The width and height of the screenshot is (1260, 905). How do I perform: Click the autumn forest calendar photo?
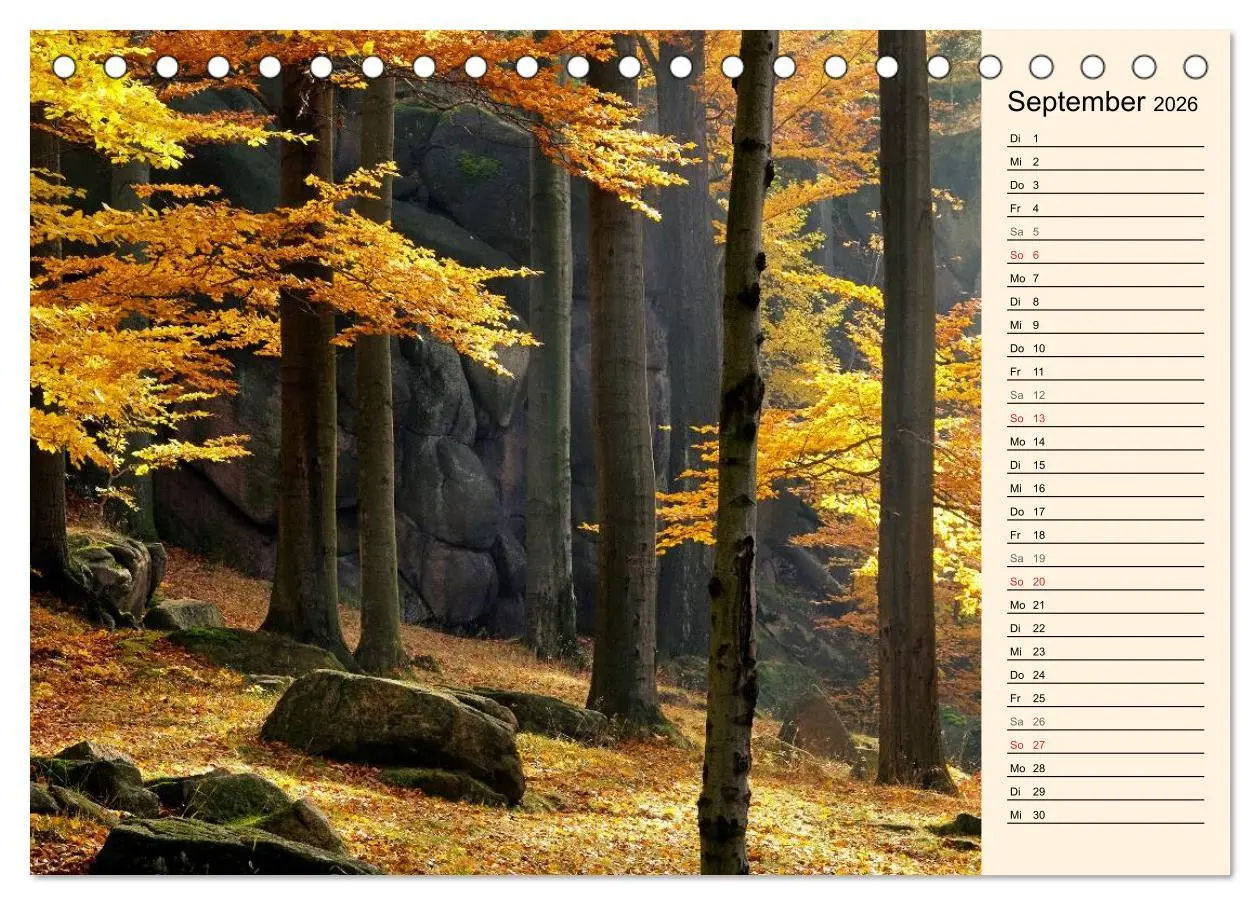[505, 452]
